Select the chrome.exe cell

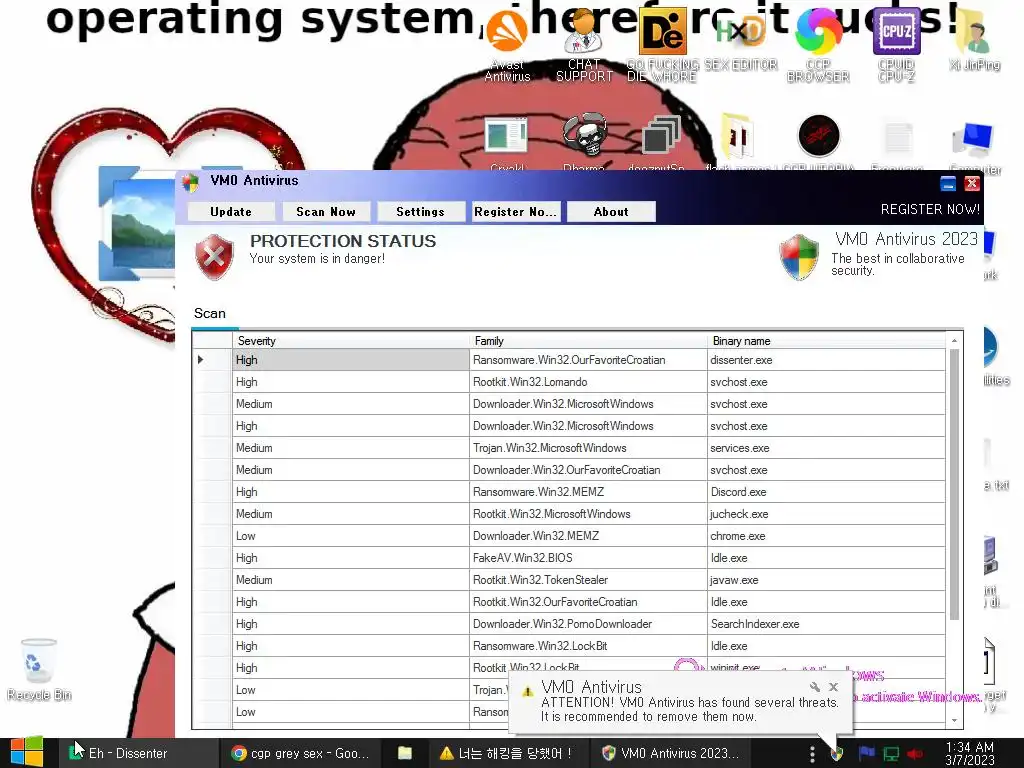(x=827, y=536)
